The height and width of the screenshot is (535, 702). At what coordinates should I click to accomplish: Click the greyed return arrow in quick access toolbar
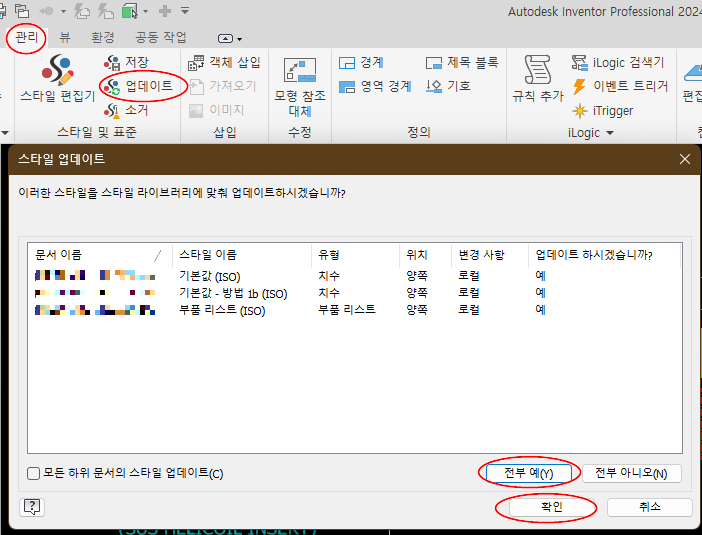(x=47, y=11)
